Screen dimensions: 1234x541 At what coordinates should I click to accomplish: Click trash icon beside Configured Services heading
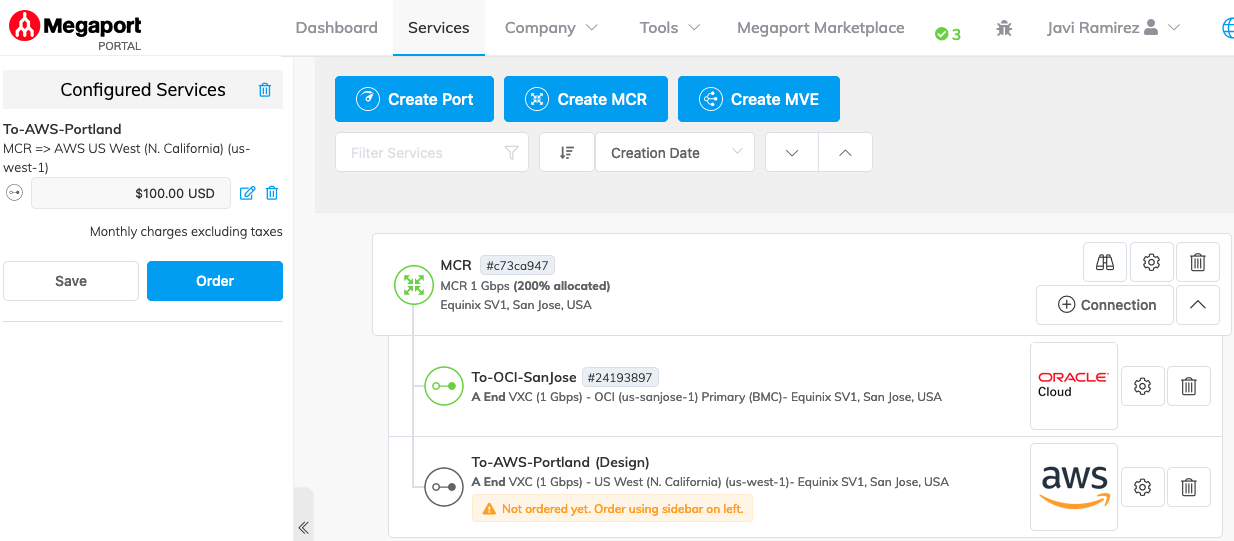(265, 90)
